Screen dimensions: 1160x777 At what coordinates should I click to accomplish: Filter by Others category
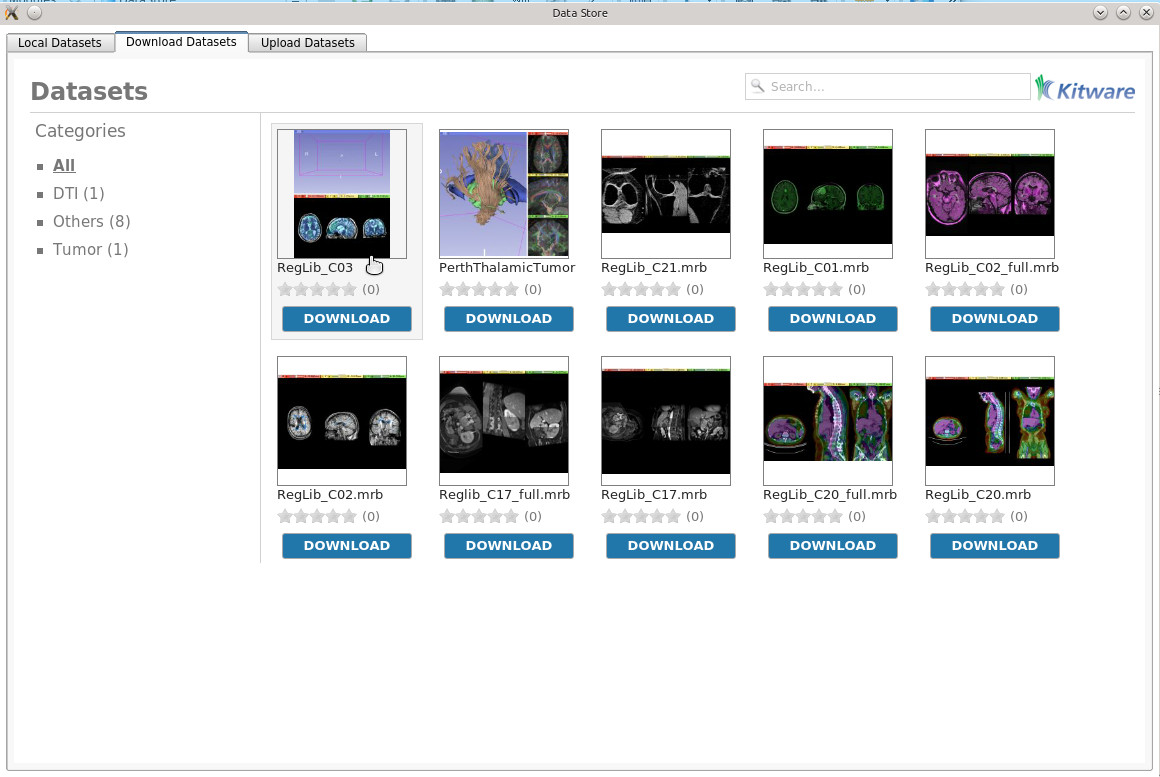[91, 221]
